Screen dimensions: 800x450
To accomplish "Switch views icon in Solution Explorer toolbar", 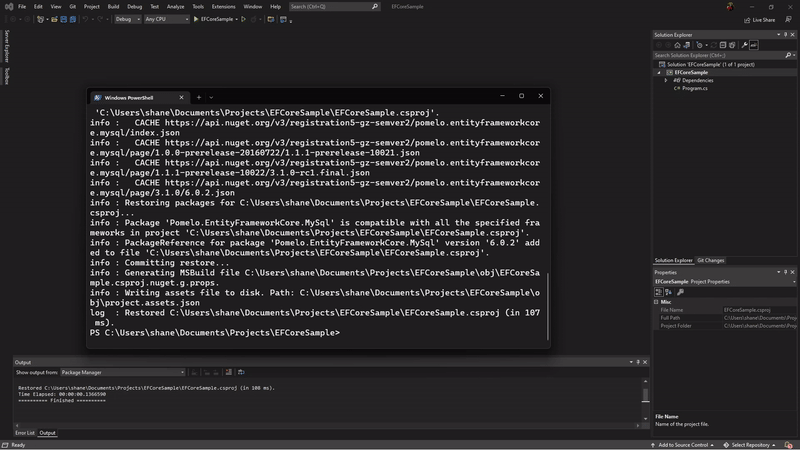I will click(687, 45).
